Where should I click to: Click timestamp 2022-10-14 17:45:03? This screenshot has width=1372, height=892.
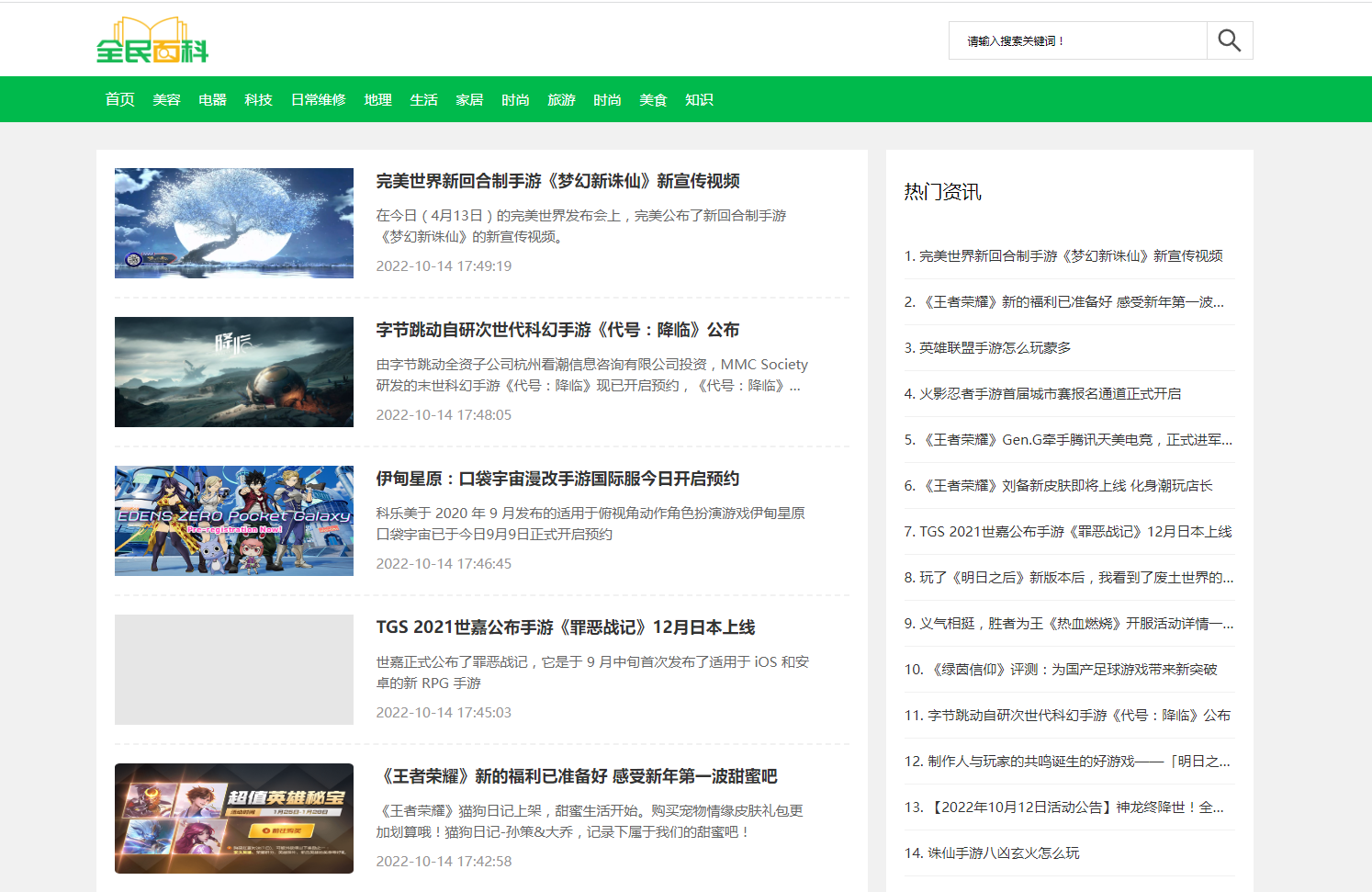(x=444, y=712)
